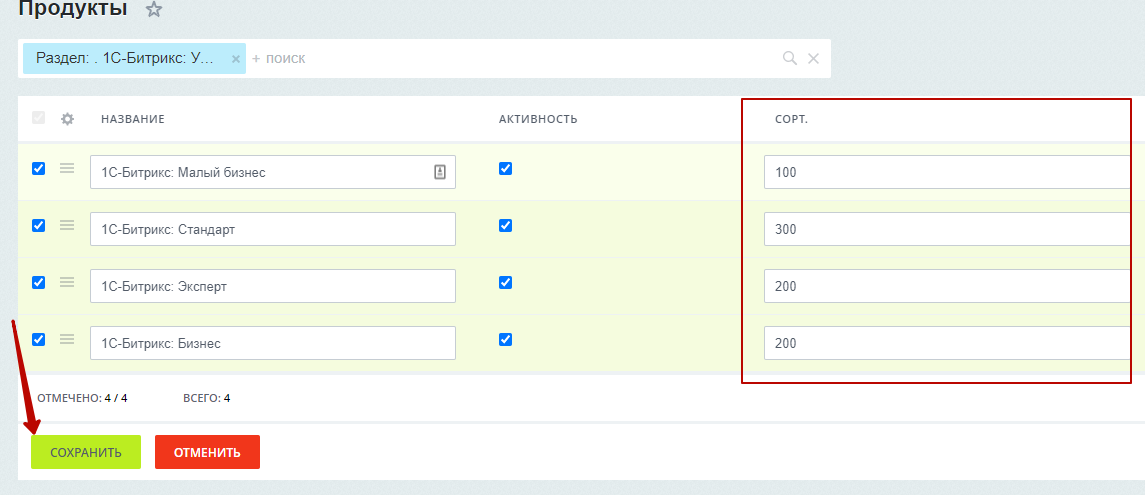Edit name field 1С-Битрикс: Малый бизнес

click(x=273, y=172)
